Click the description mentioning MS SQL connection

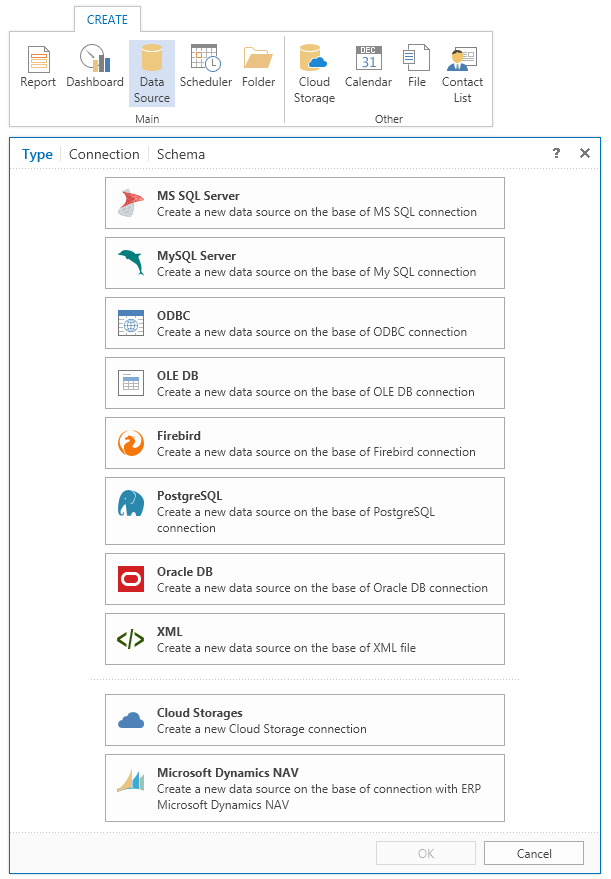click(x=317, y=212)
